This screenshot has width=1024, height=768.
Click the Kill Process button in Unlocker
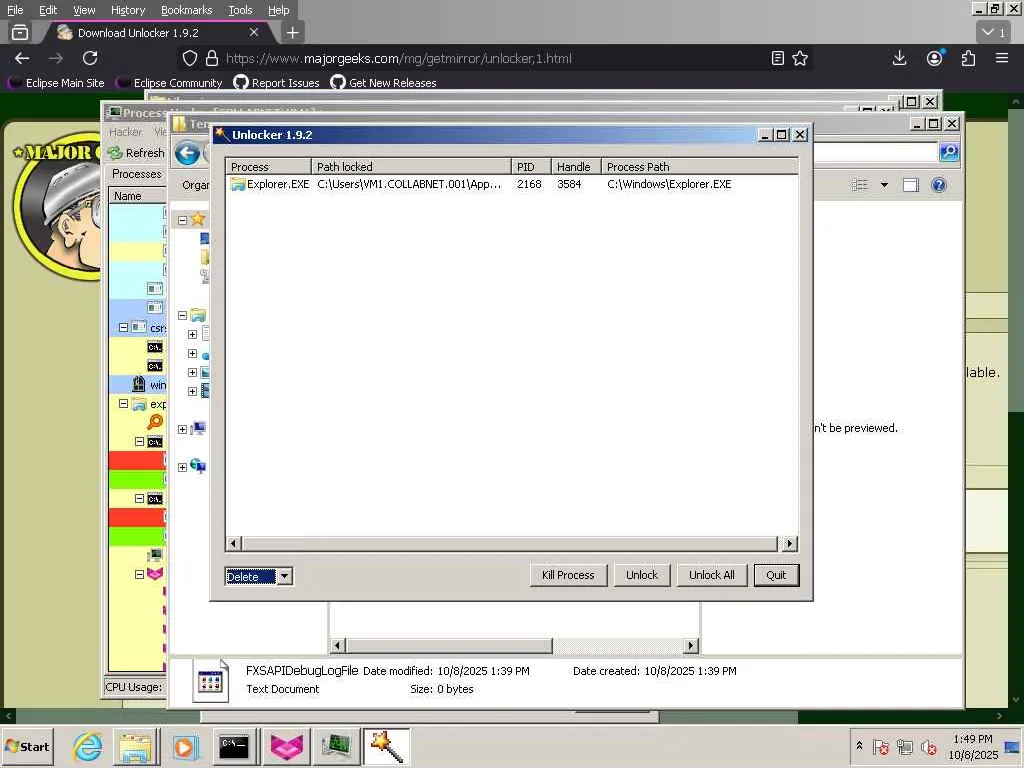coord(568,575)
